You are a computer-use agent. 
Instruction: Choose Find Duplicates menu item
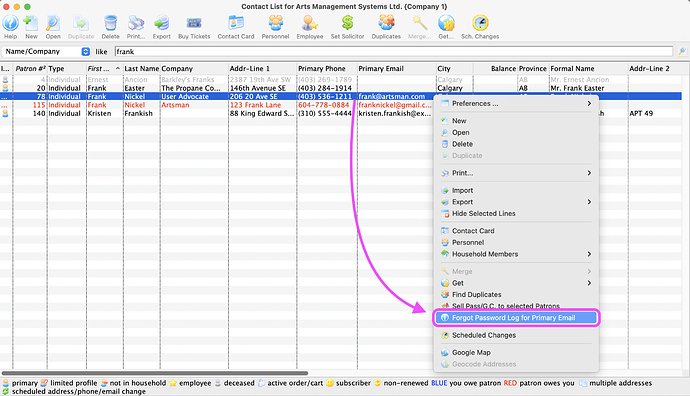coord(516,294)
